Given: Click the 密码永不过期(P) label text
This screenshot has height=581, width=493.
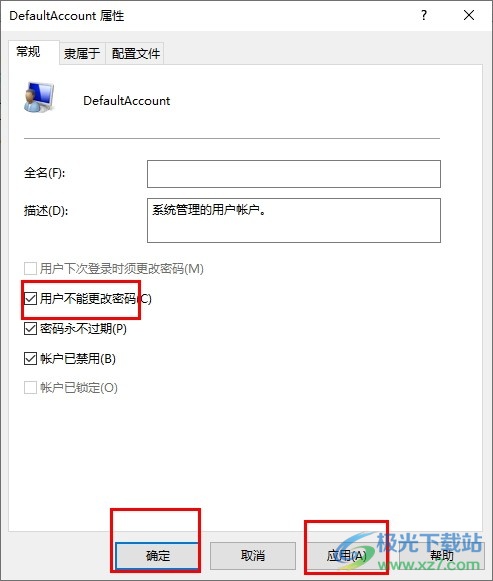Looking at the screenshot, I should [83, 328].
